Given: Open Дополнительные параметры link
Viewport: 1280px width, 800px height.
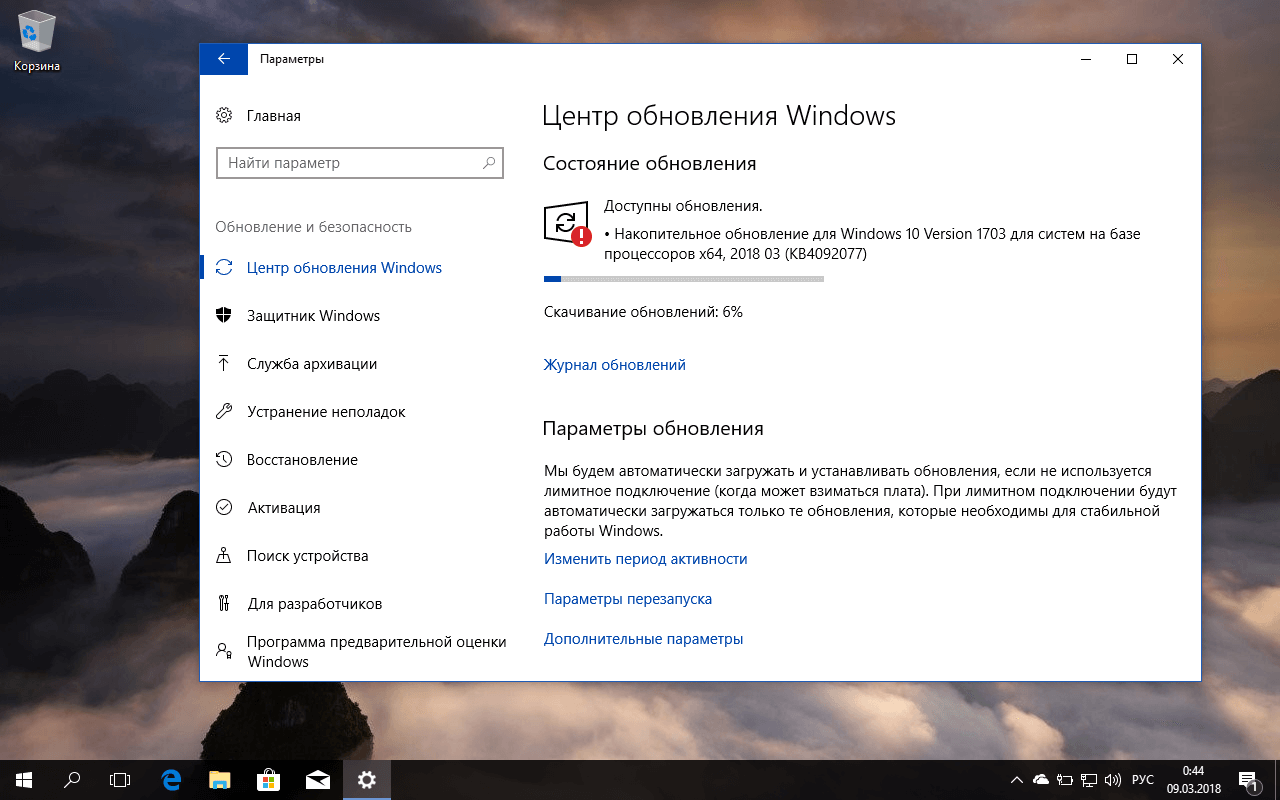Looking at the screenshot, I should coord(642,638).
